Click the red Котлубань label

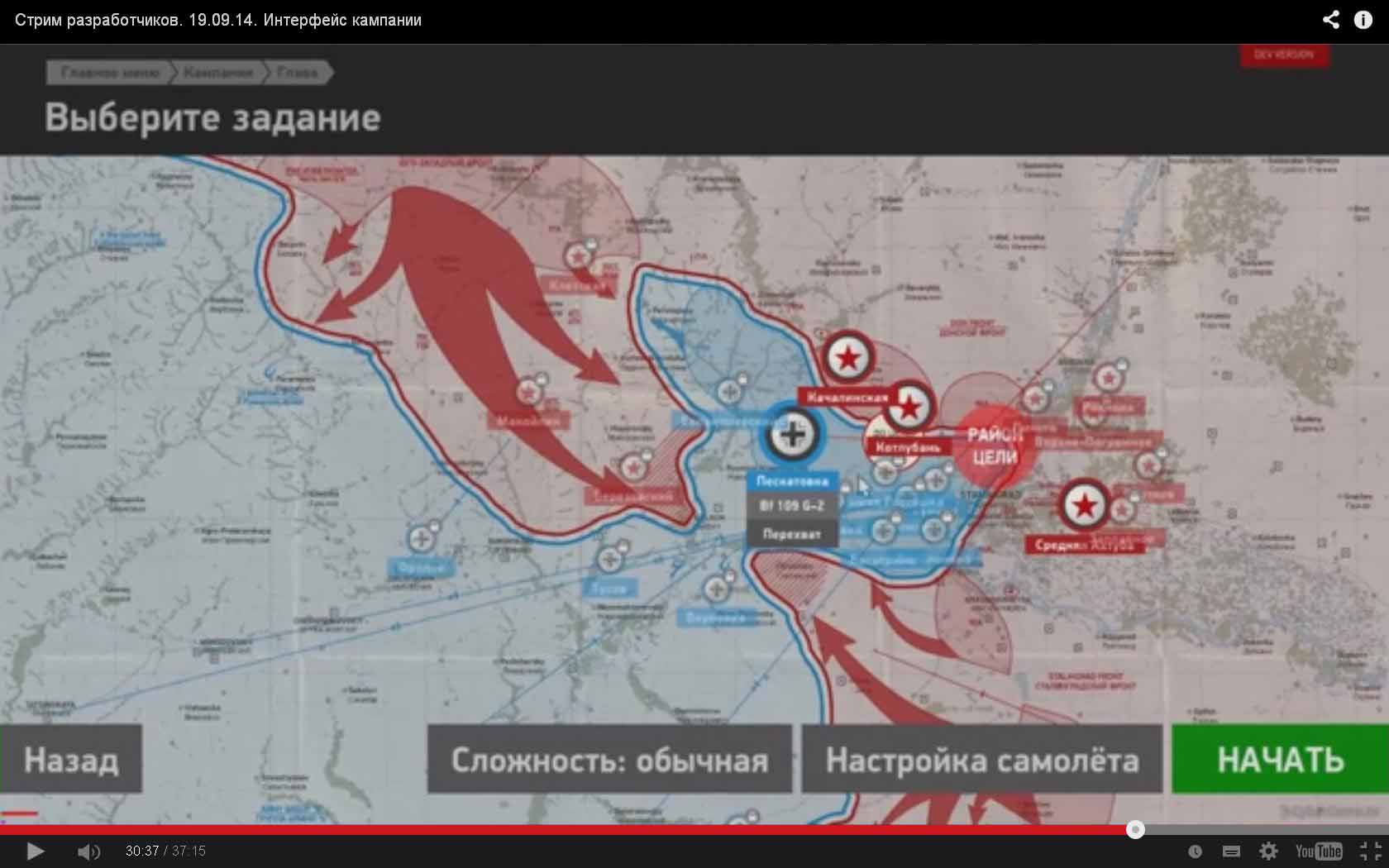click(908, 447)
